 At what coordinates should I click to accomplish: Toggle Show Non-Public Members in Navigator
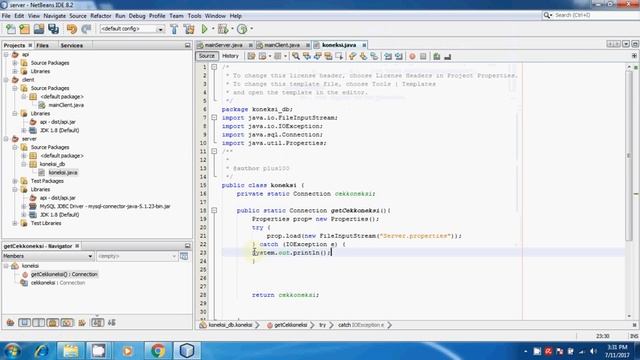click(53, 322)
